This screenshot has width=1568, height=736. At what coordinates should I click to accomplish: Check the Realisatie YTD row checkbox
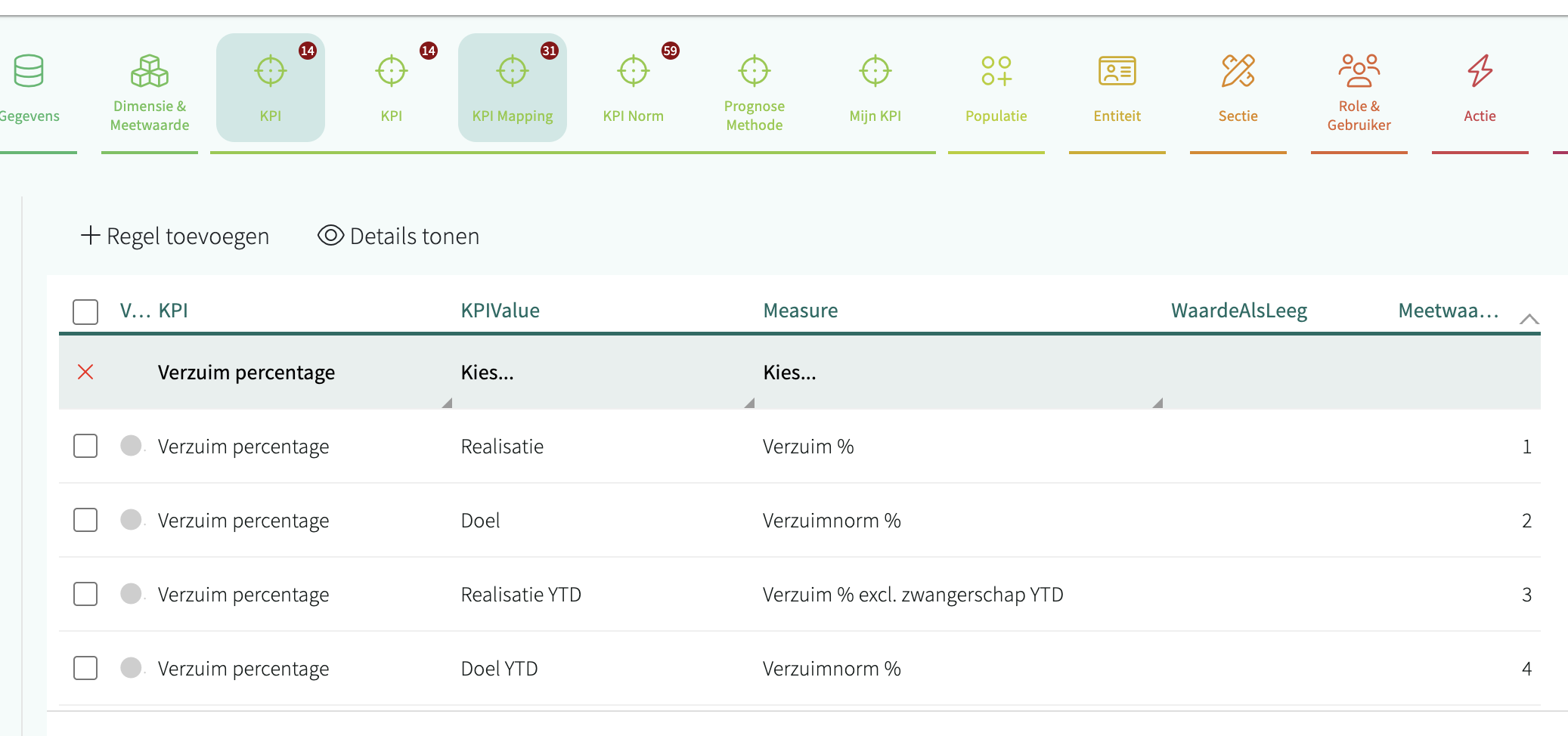85,594
